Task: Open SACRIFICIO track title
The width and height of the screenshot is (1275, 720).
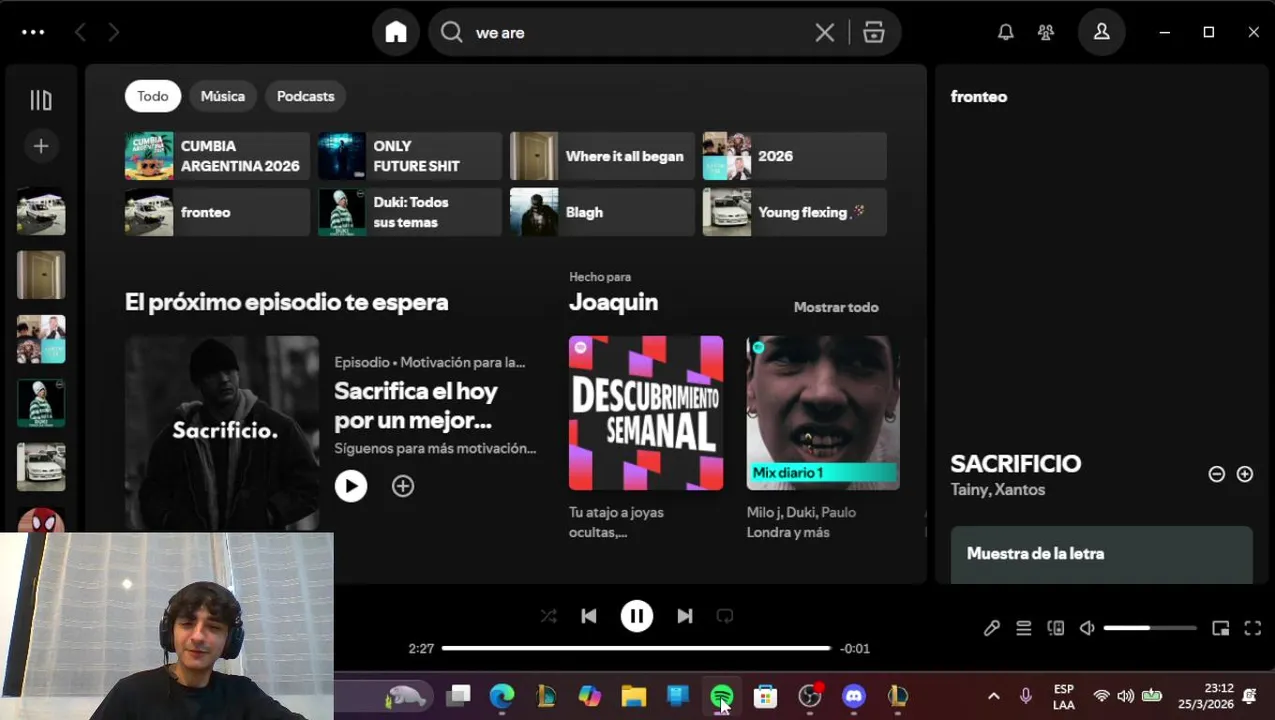Action: (x=1015, y=464)
